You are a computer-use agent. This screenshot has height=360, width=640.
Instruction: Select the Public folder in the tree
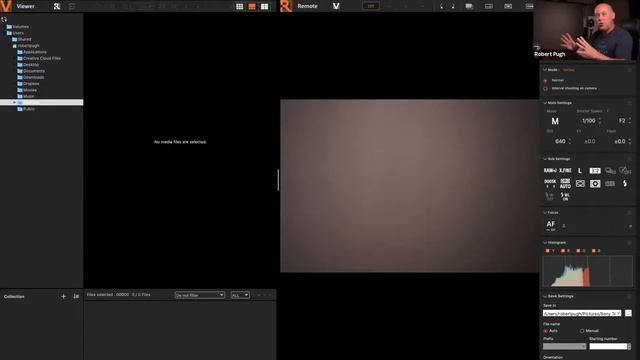tap(26, 109)
